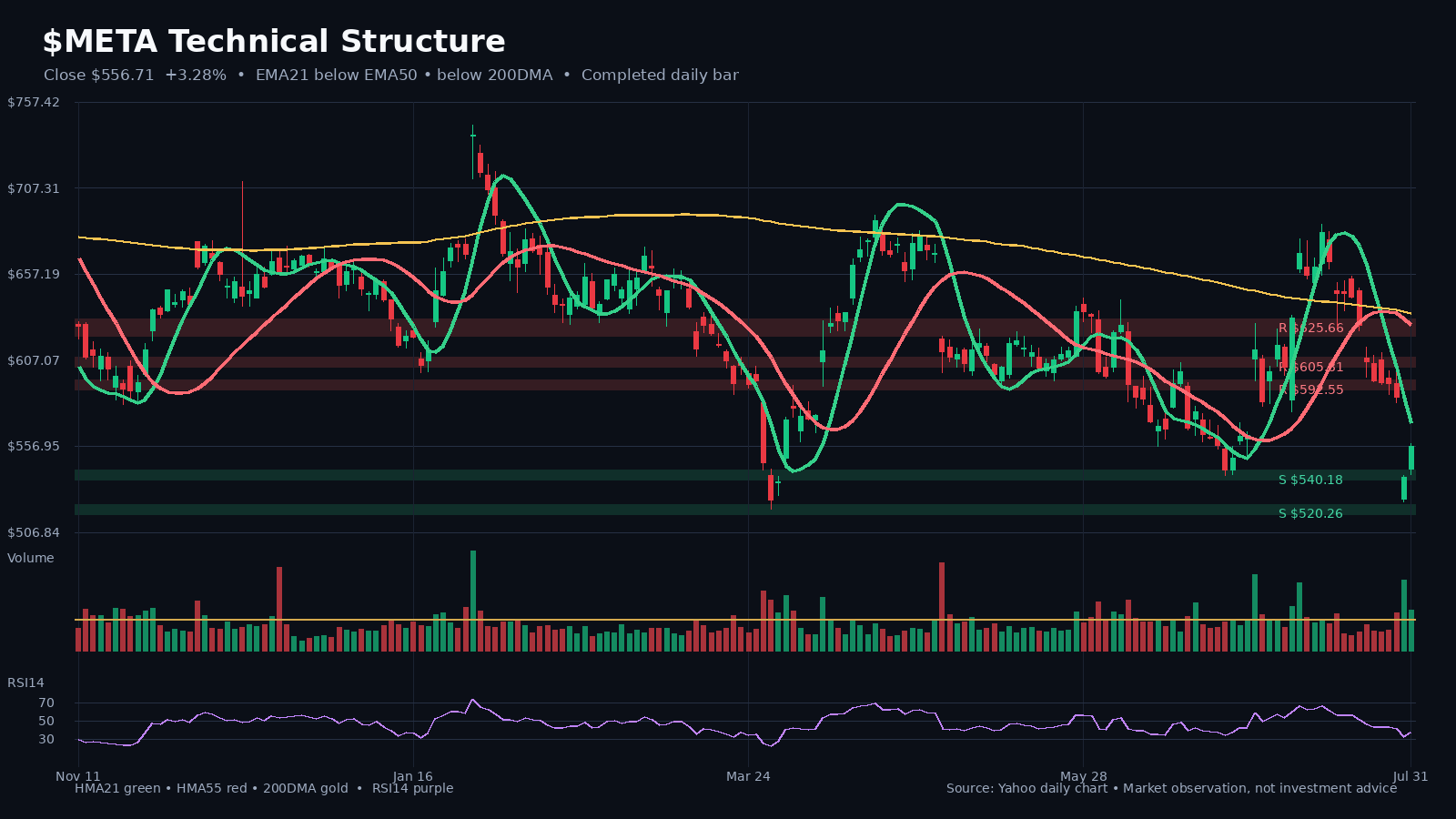Screen dimensions: 1456x819
Task: Select the RSI "30" level label
Action: pos(46,739)
